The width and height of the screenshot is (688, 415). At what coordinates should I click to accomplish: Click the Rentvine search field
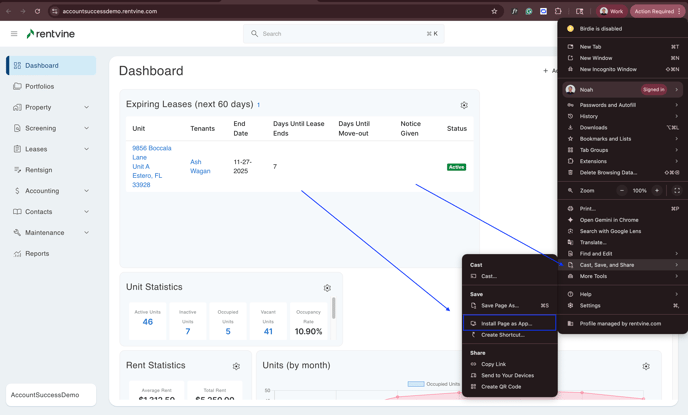pyautogui.click(x=343, y=34)
